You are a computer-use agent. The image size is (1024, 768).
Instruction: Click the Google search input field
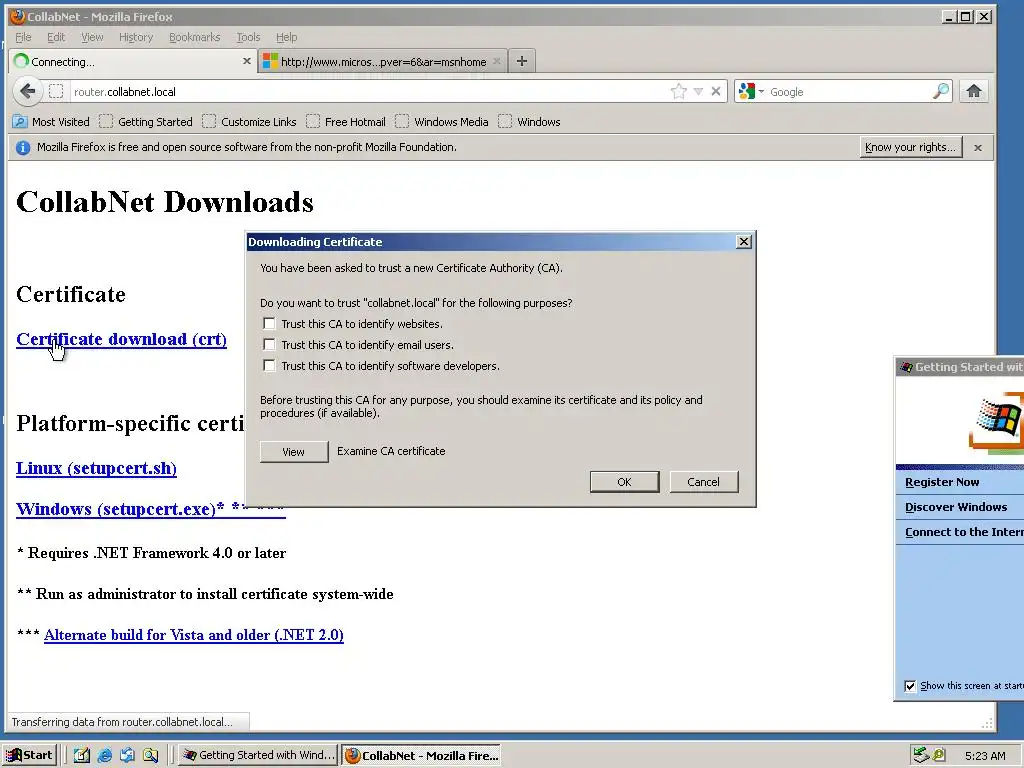tap(849, 91)
